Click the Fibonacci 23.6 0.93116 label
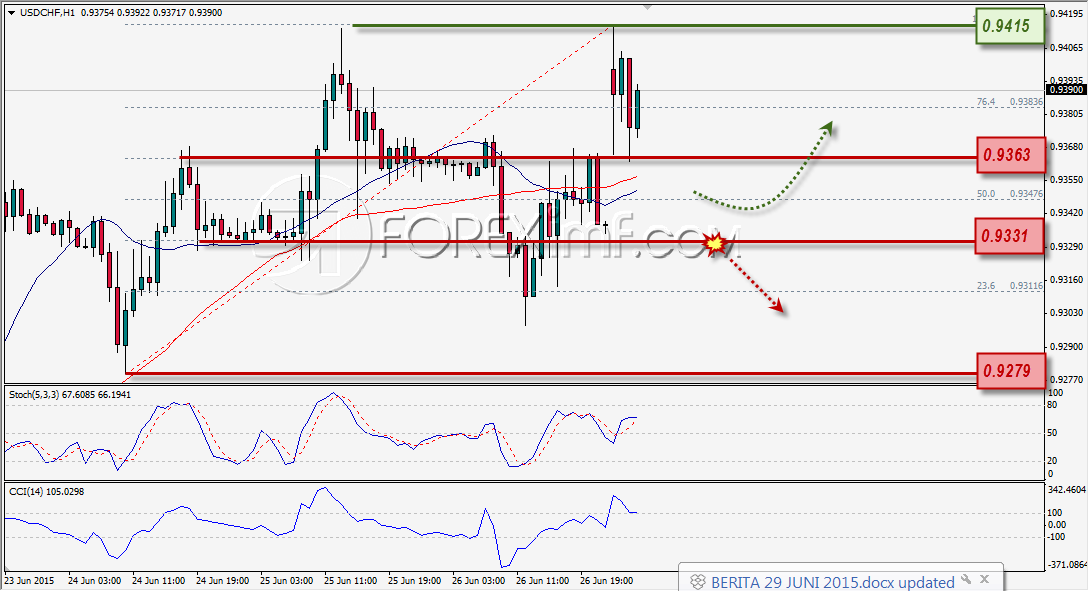Screen dimensions: 1089x591 (1010, 285)
